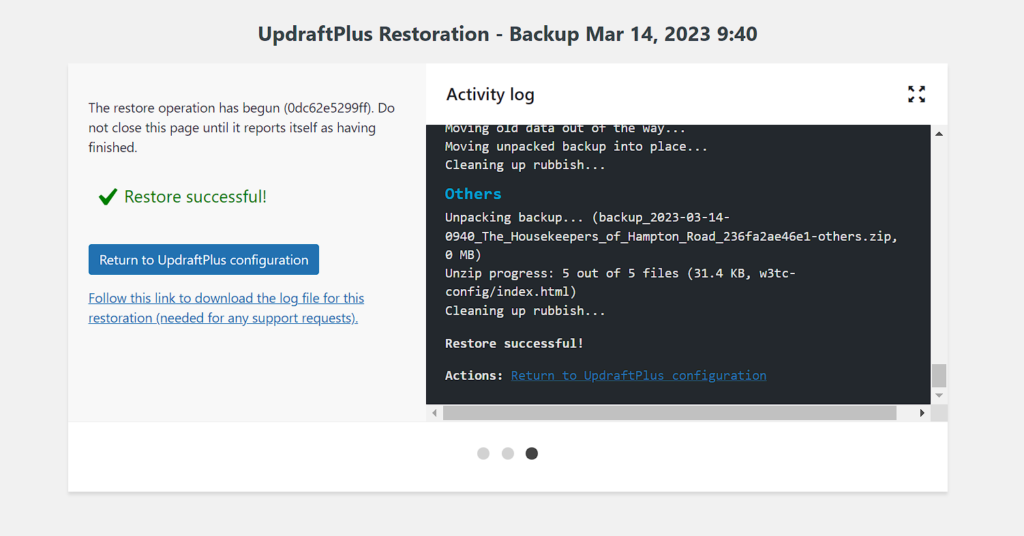
Task: Expand the Activity log to fullscreen
Action: tap(916, 94)
